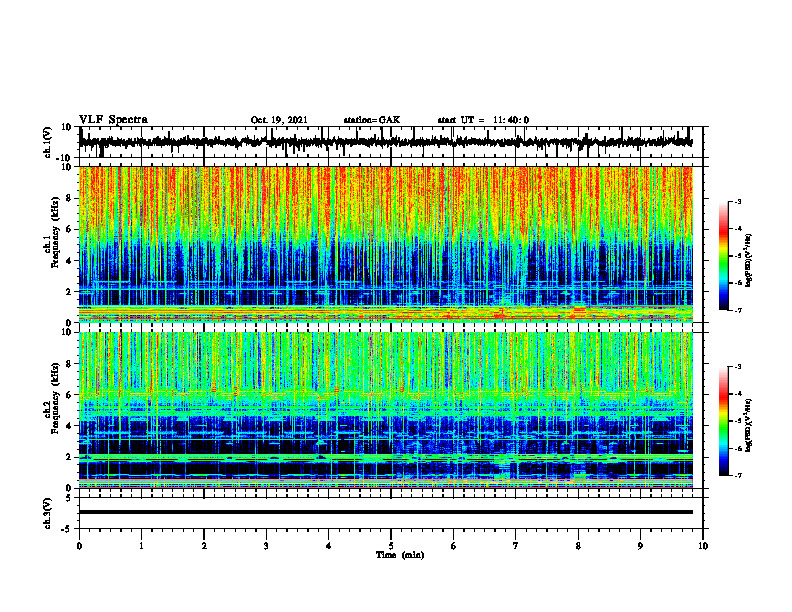This screenshot has height=612, width=792.
Task: Click the upper color bar's log(PSD) label
Action: 749,260
